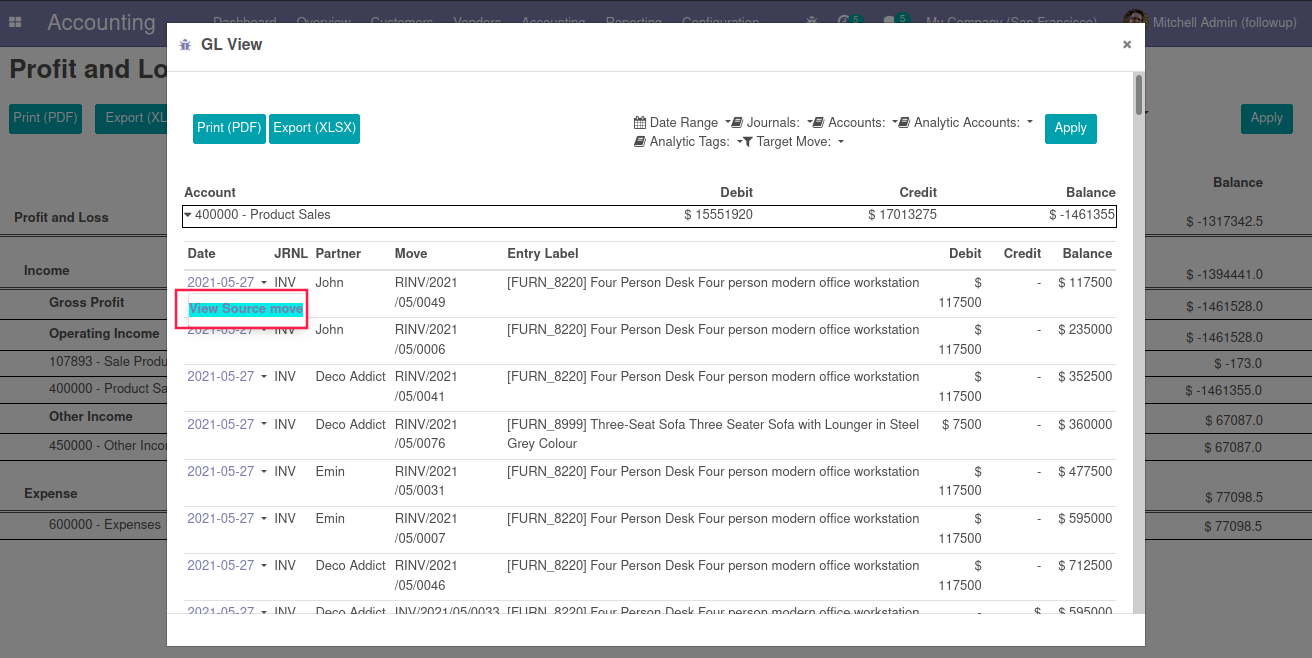
Task: Click the bug icon beside GL View title
Action: pos(184,45)
